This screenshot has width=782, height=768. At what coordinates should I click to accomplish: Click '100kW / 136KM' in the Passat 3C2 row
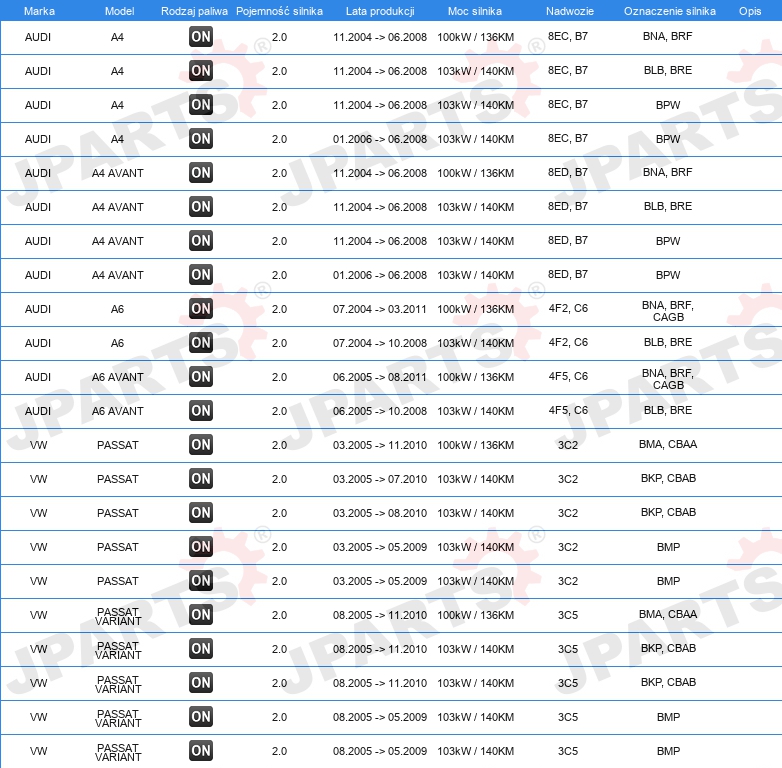click(475, 445)
